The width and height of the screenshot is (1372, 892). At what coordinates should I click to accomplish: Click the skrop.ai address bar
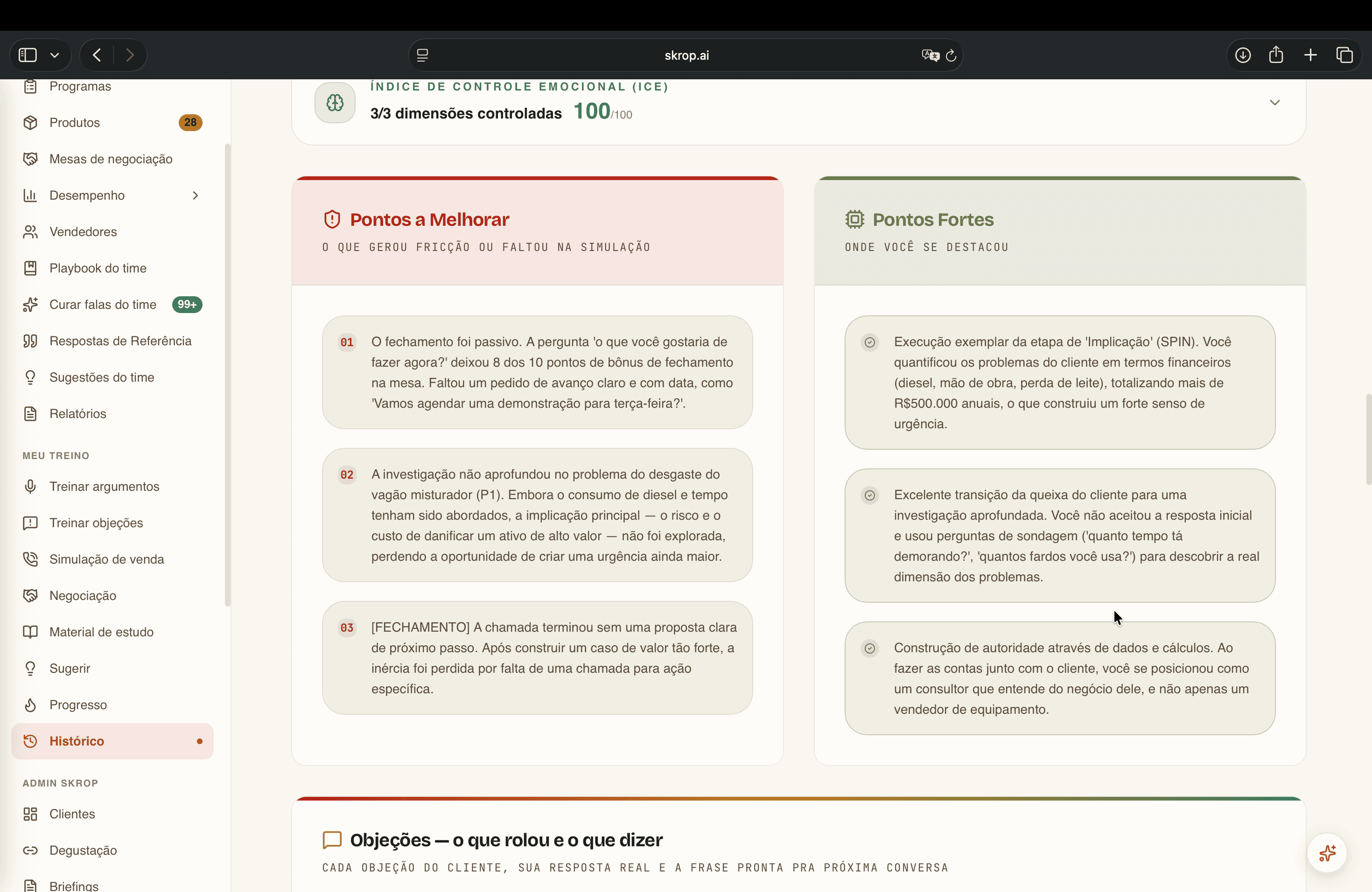point(686,56)
